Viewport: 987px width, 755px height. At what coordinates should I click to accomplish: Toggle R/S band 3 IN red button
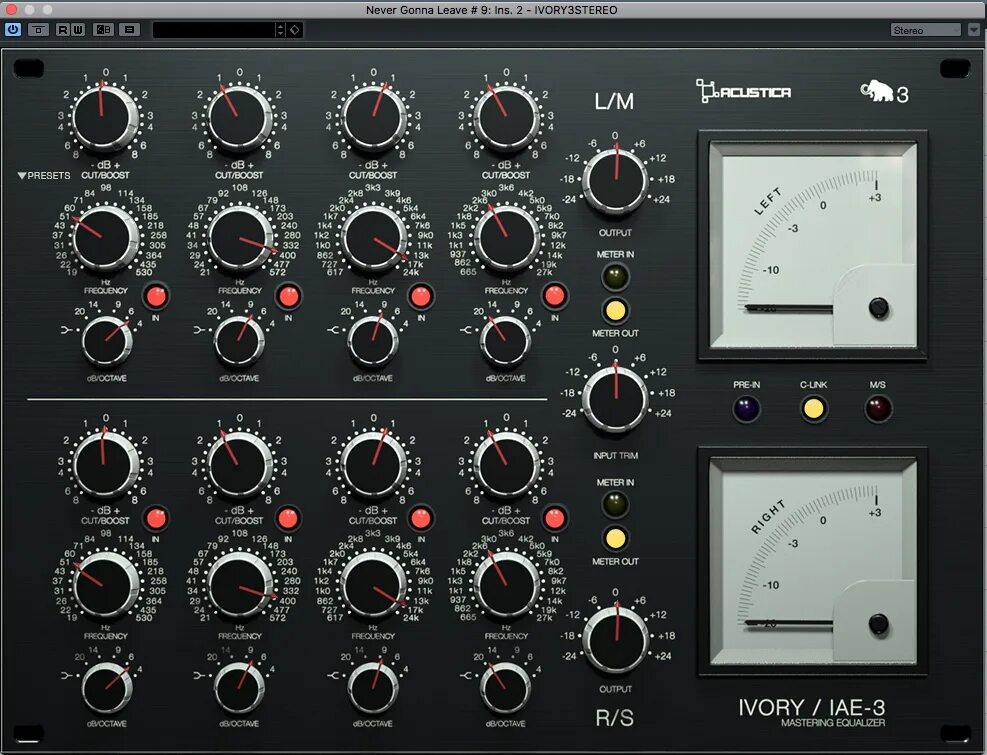point(420,518)
